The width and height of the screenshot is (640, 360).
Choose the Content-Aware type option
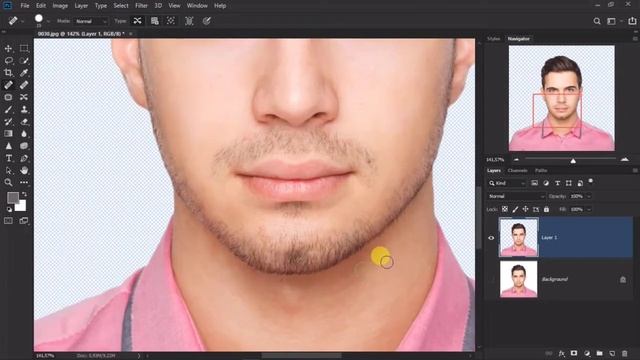pyautogui.click(x=138, y=21)
